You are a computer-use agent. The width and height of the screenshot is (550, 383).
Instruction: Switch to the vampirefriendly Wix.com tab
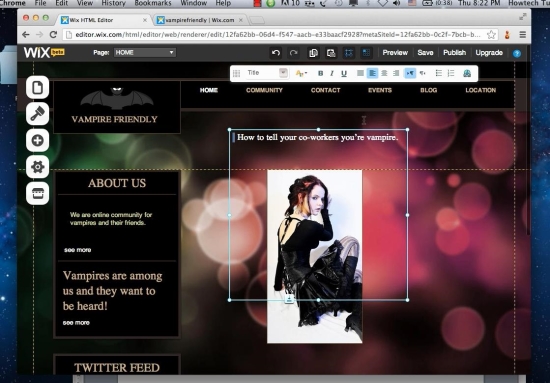tap(200, 20)
